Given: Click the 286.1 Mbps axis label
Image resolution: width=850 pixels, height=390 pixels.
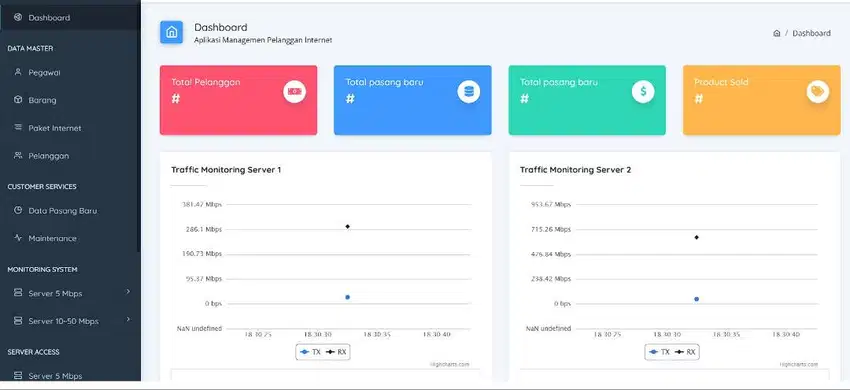Looking at the screenshot, I should pos(204,229).
